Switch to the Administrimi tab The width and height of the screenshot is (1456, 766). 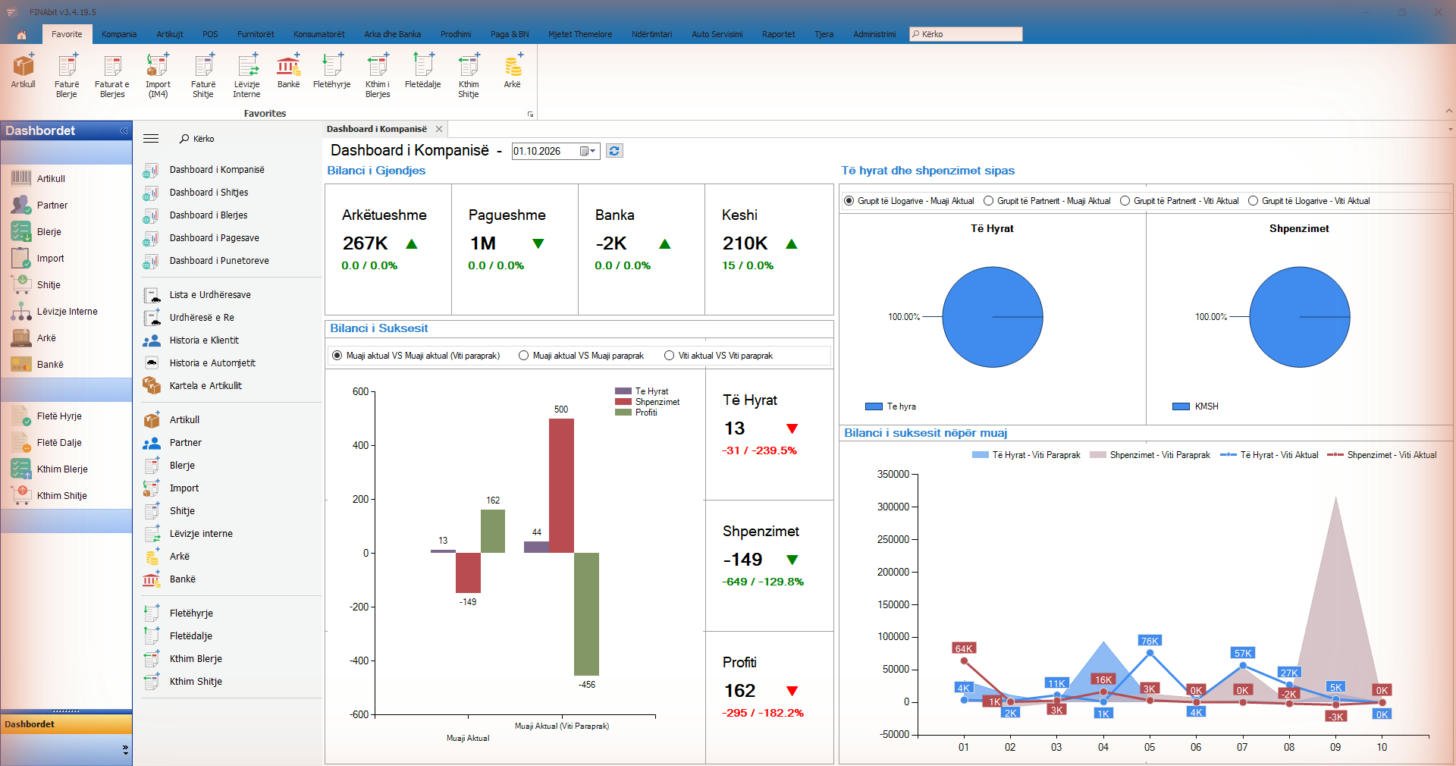point(874,34)
